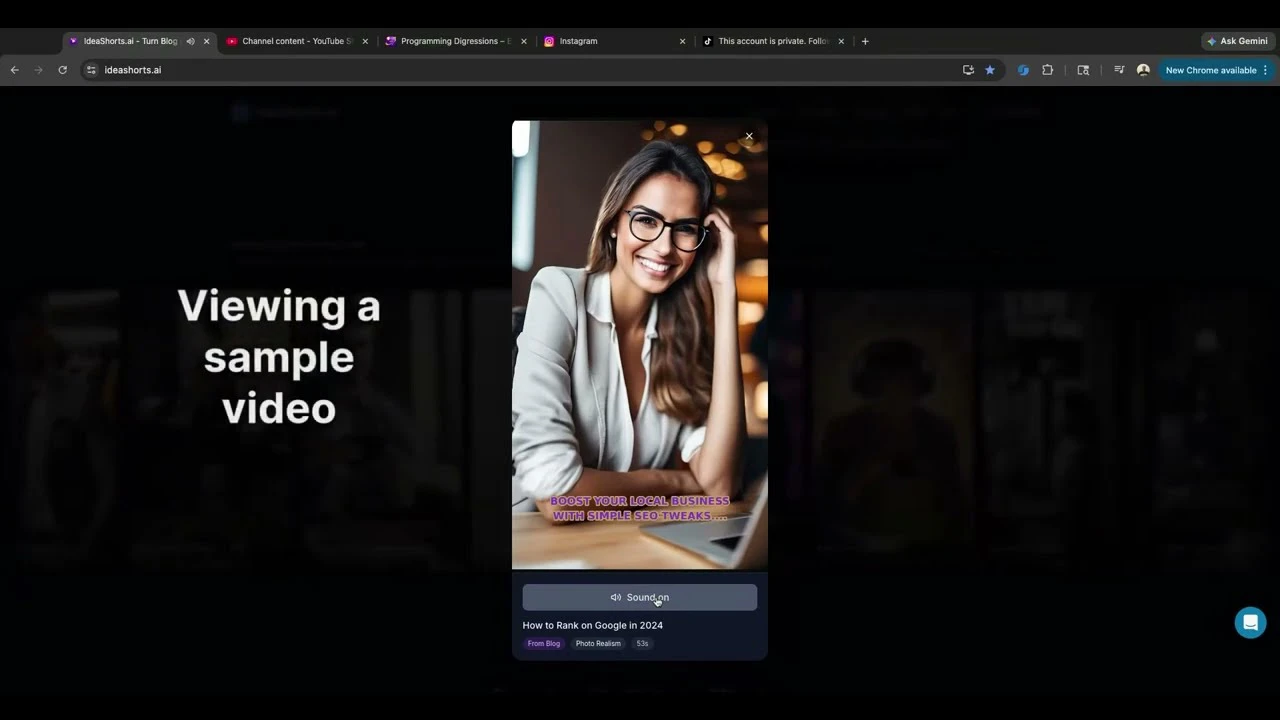The height and width of the screenshot is (720, 1280).
Task: Install app icon in address bar
Action: [968, 70]
